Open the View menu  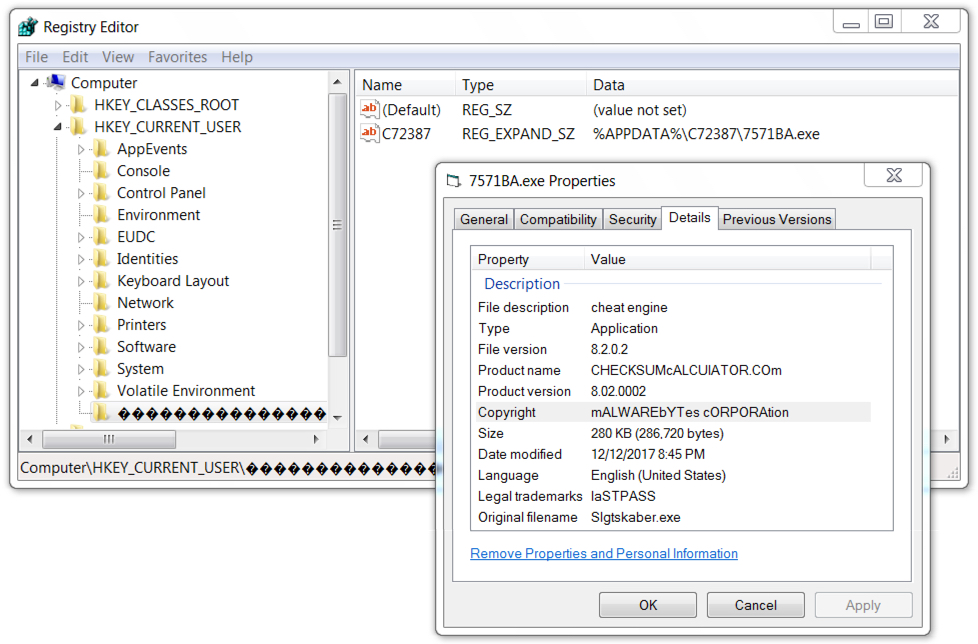pos(118,57)
